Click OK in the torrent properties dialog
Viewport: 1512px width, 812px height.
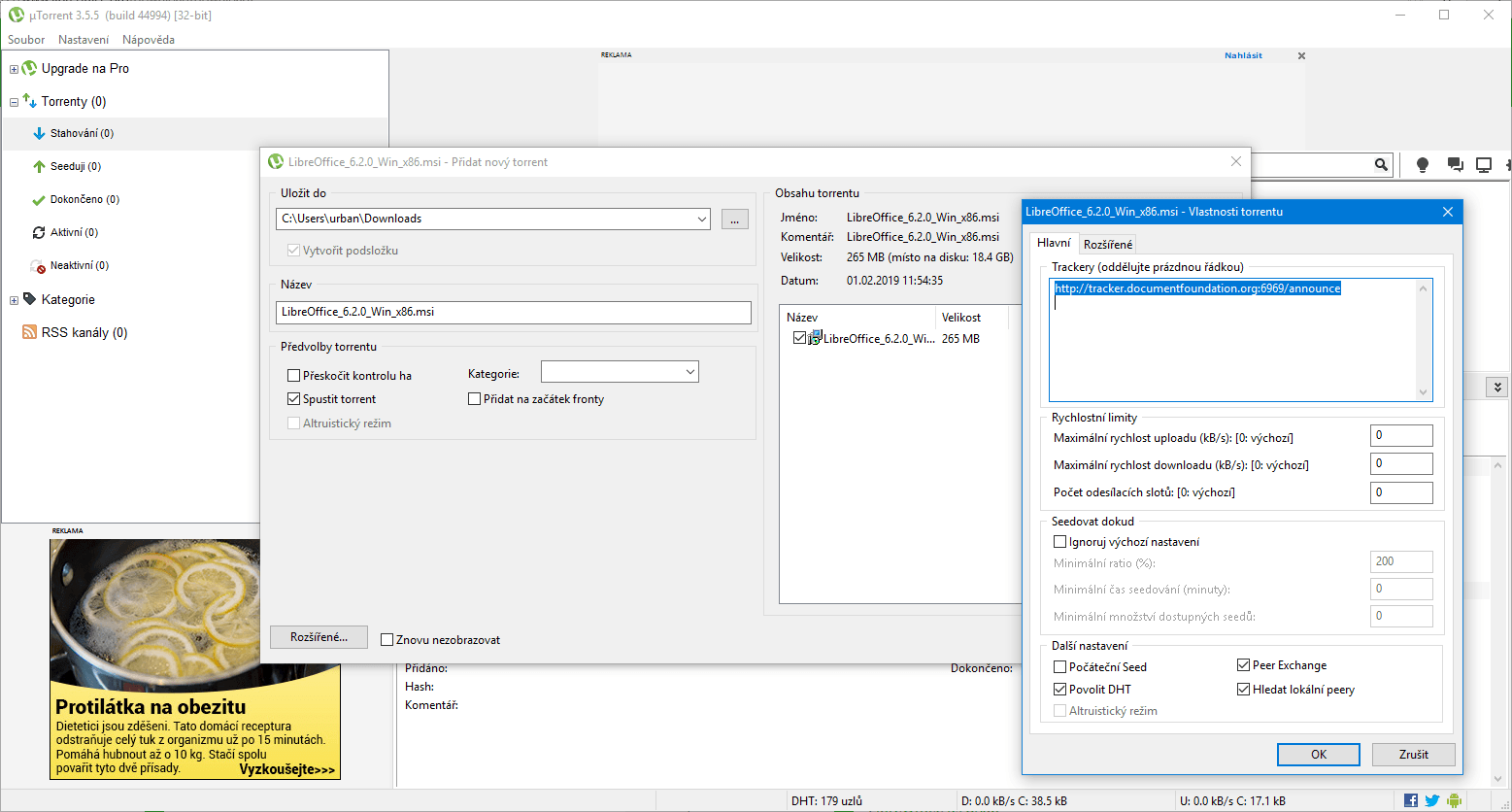coord(1318,755)
